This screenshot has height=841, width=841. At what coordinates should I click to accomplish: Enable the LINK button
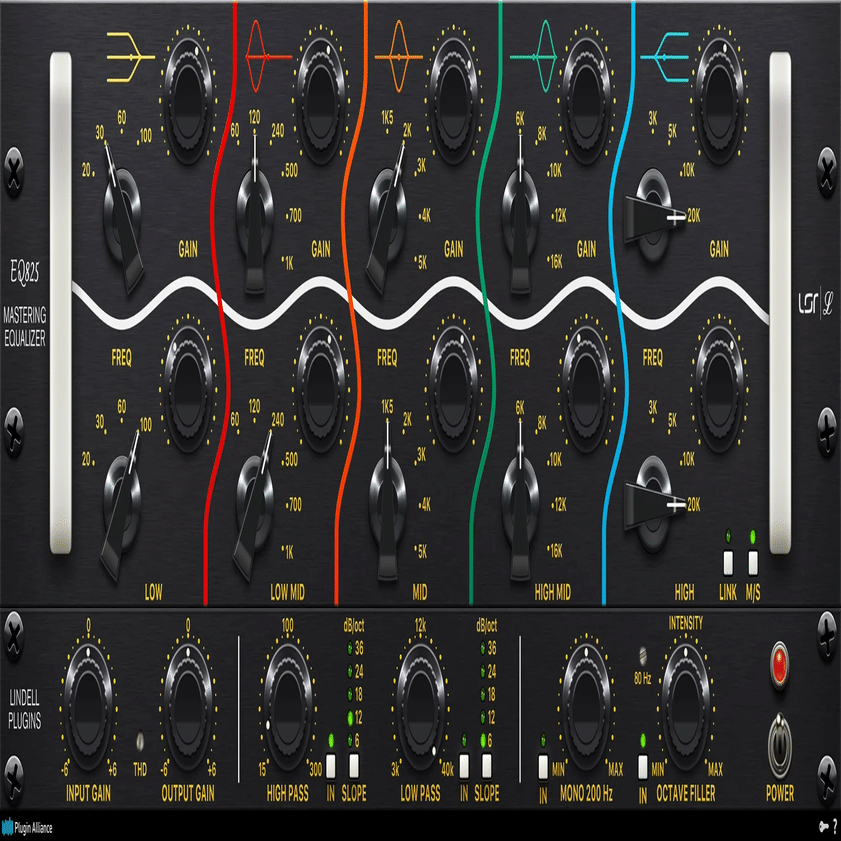728,563
